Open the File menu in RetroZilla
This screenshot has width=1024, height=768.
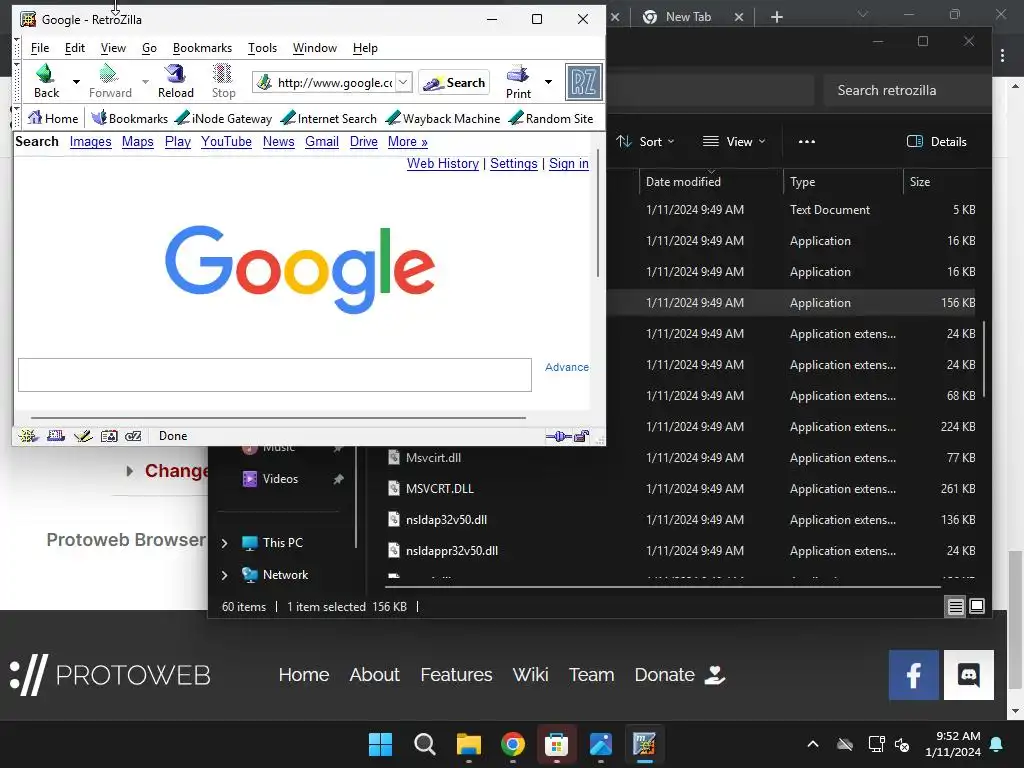tap(40, 48)
